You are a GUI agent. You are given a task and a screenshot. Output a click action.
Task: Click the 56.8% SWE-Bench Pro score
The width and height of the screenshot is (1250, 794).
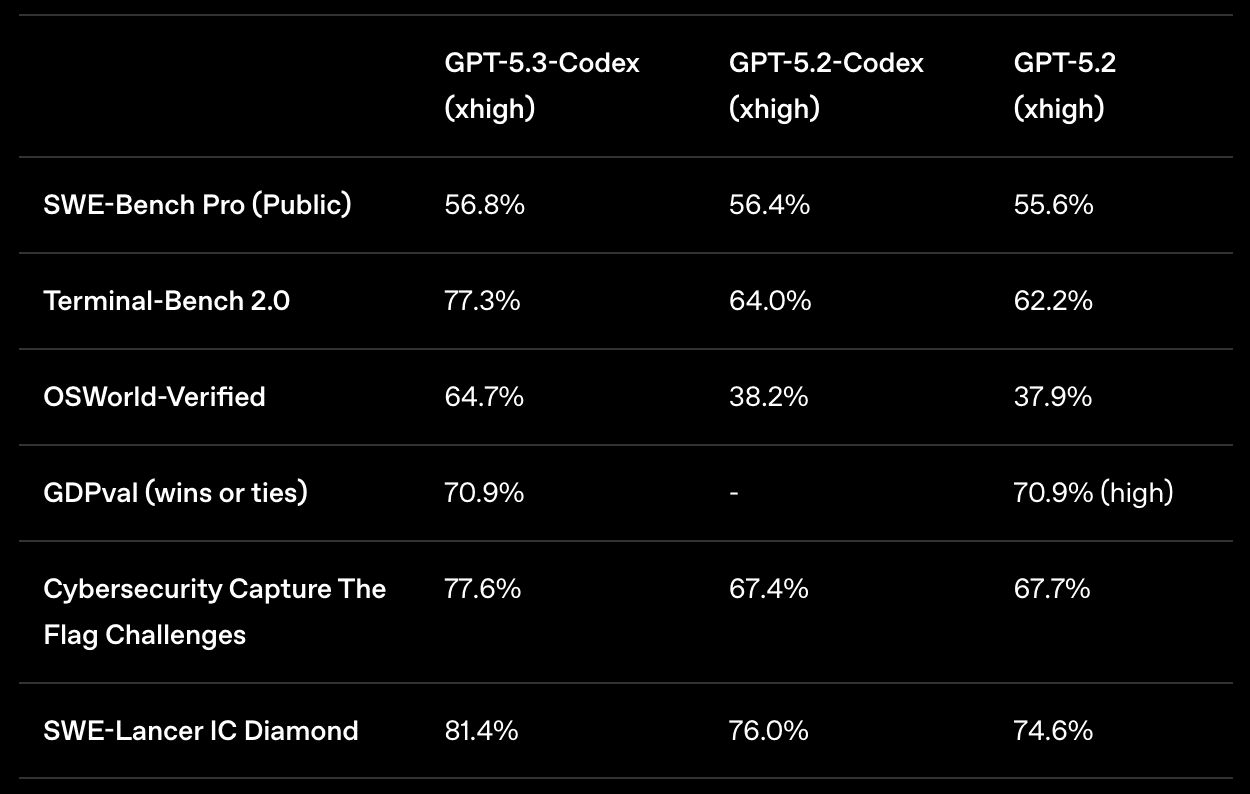coord(484,205)
